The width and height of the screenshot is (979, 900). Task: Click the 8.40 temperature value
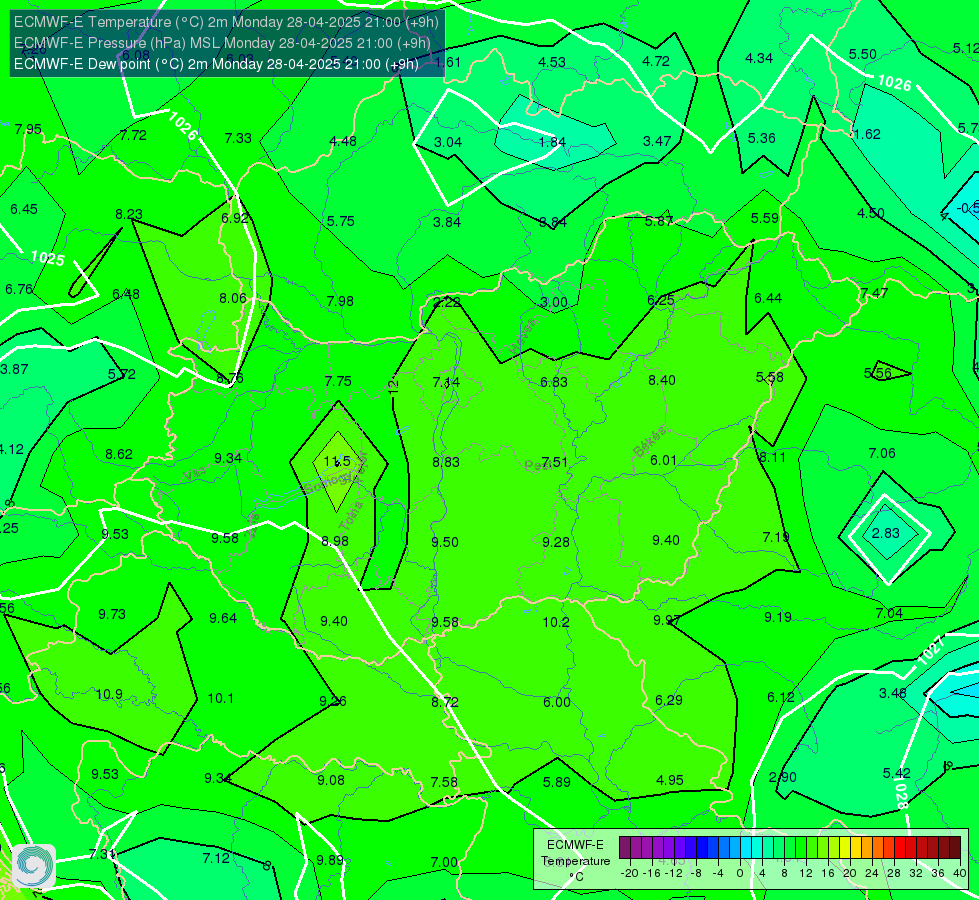point(661,380)
